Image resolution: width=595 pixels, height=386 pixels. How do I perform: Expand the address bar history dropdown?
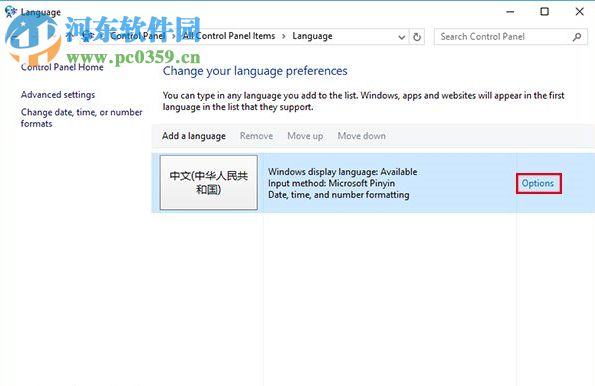point(401,37)
